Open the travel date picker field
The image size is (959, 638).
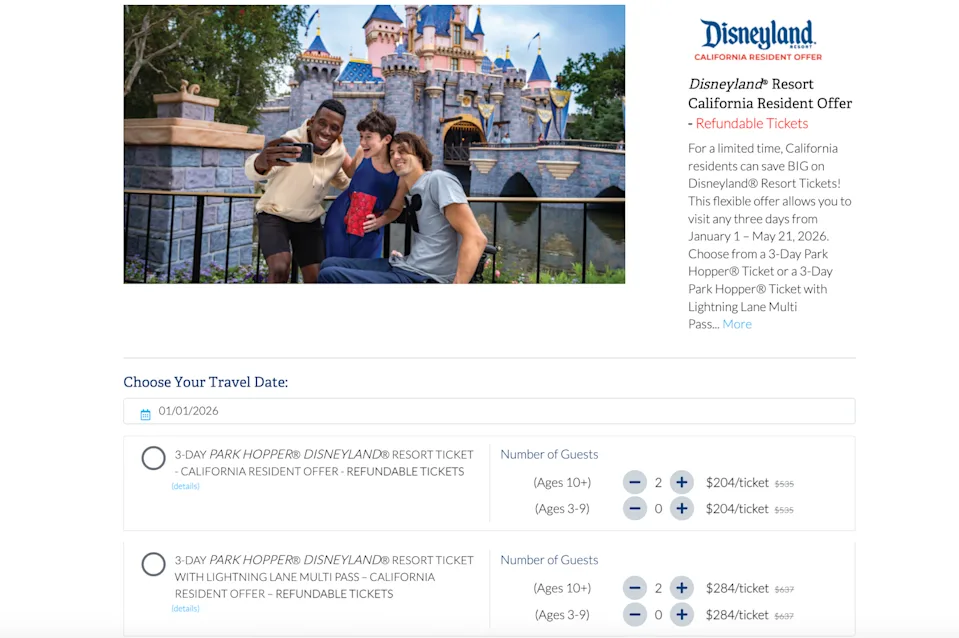(400, 411)
